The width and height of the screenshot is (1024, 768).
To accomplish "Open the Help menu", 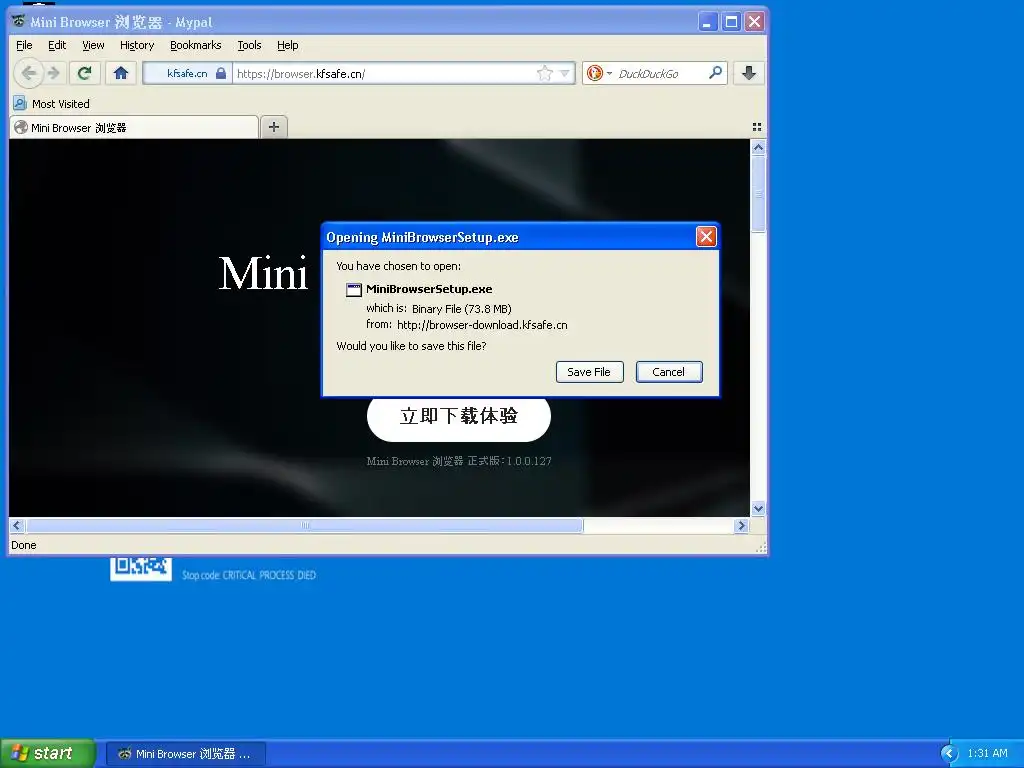I will click(287, 45).
